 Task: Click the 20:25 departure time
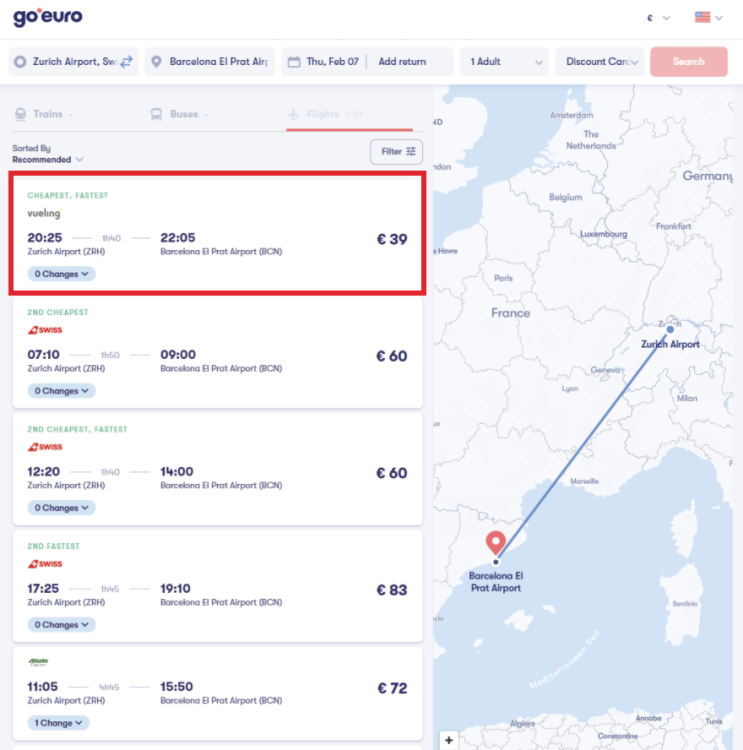pyautogui.click(x=44, y=238)
